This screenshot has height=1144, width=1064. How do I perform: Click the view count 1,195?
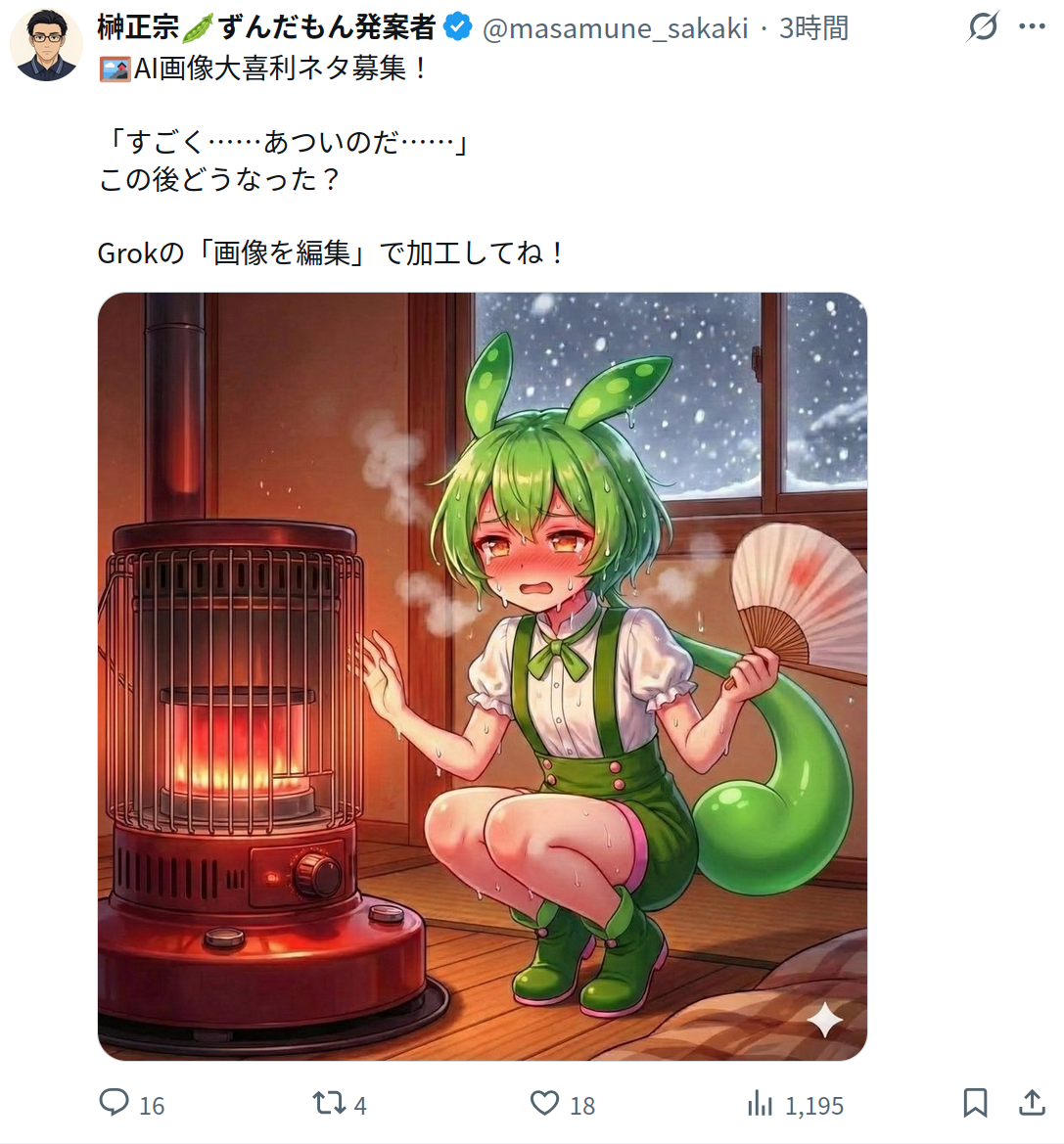(814, 1106)
